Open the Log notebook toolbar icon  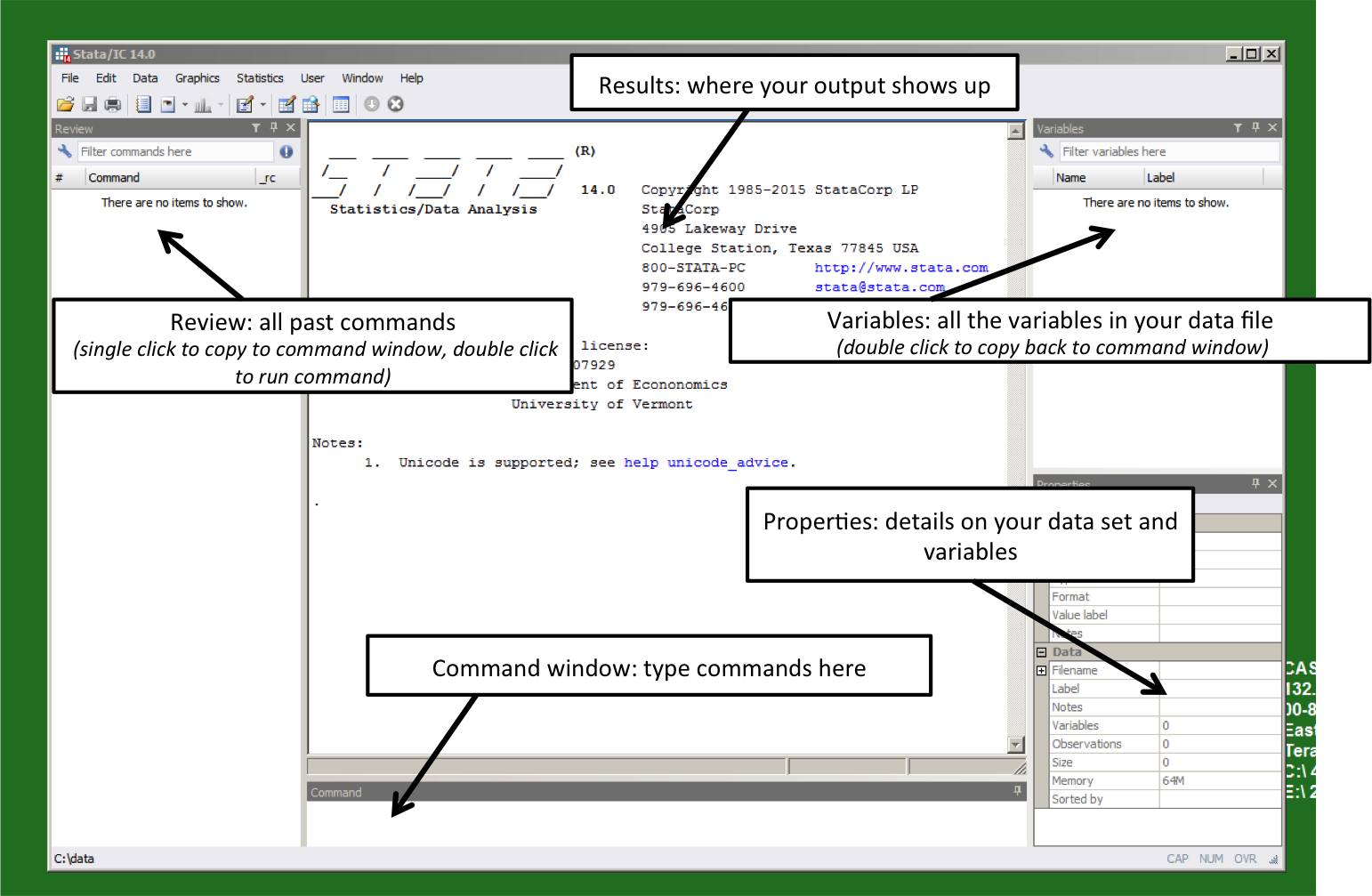tap(143, 105)
